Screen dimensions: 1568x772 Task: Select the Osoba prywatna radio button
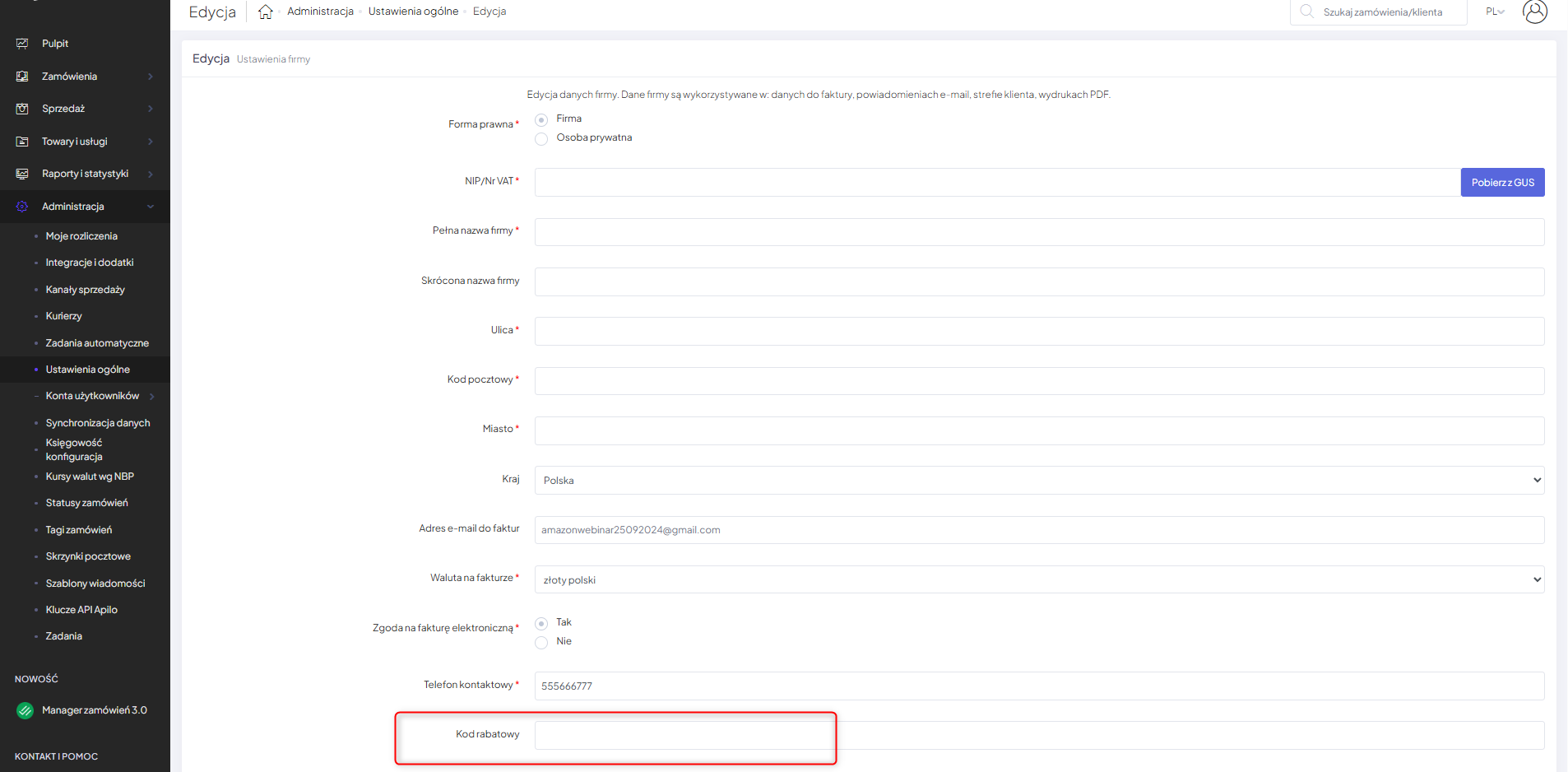[x=541, y=139]
